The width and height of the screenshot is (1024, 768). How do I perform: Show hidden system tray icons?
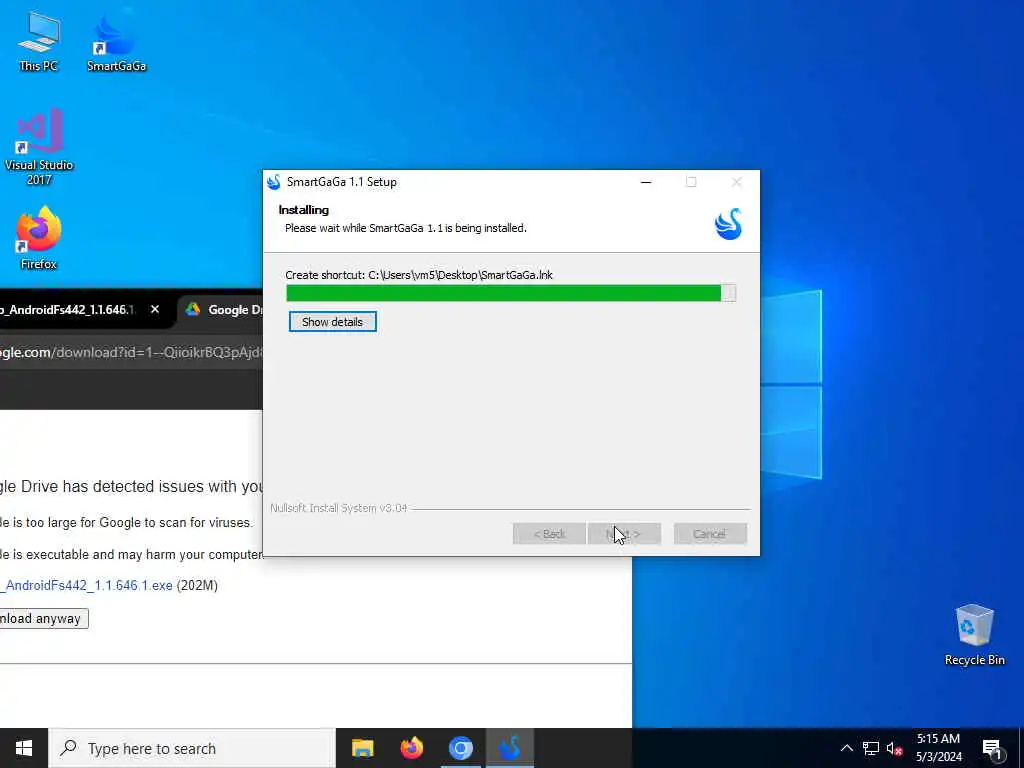point(846,748)
